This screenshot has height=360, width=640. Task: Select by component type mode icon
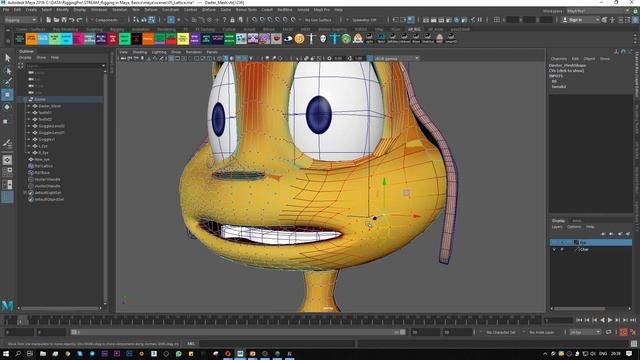[x=151, y=20]
